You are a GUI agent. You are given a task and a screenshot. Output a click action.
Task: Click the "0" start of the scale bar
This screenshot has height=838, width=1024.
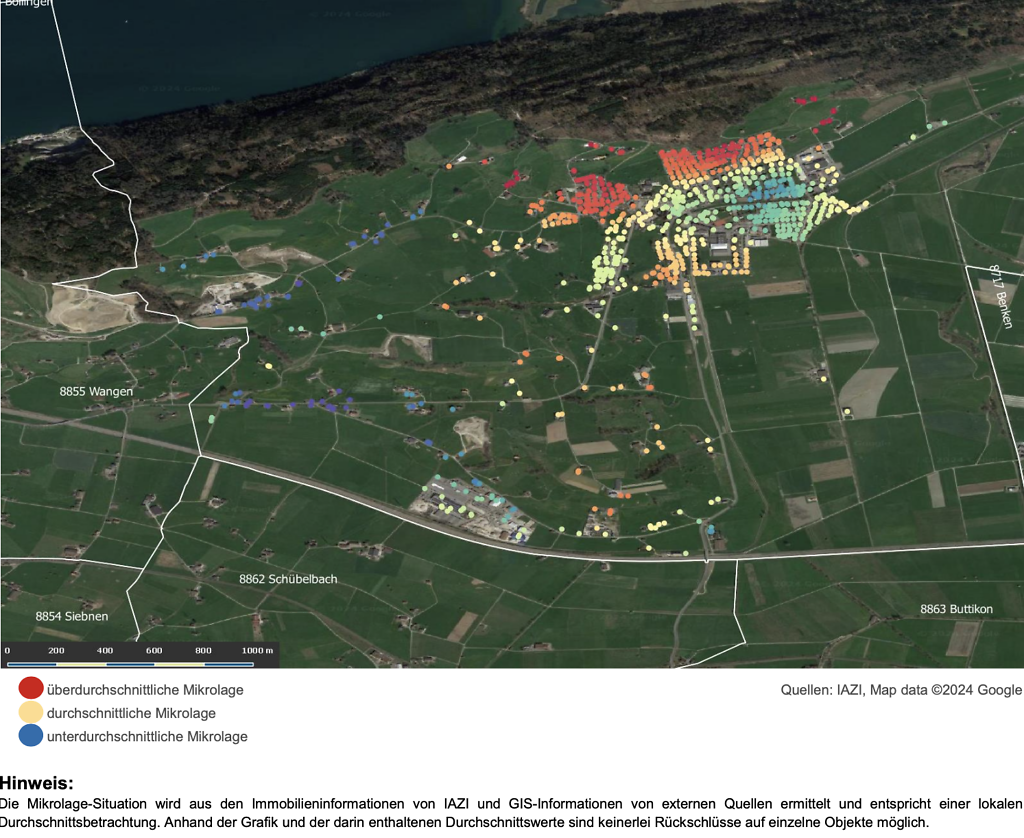point(8,651)
